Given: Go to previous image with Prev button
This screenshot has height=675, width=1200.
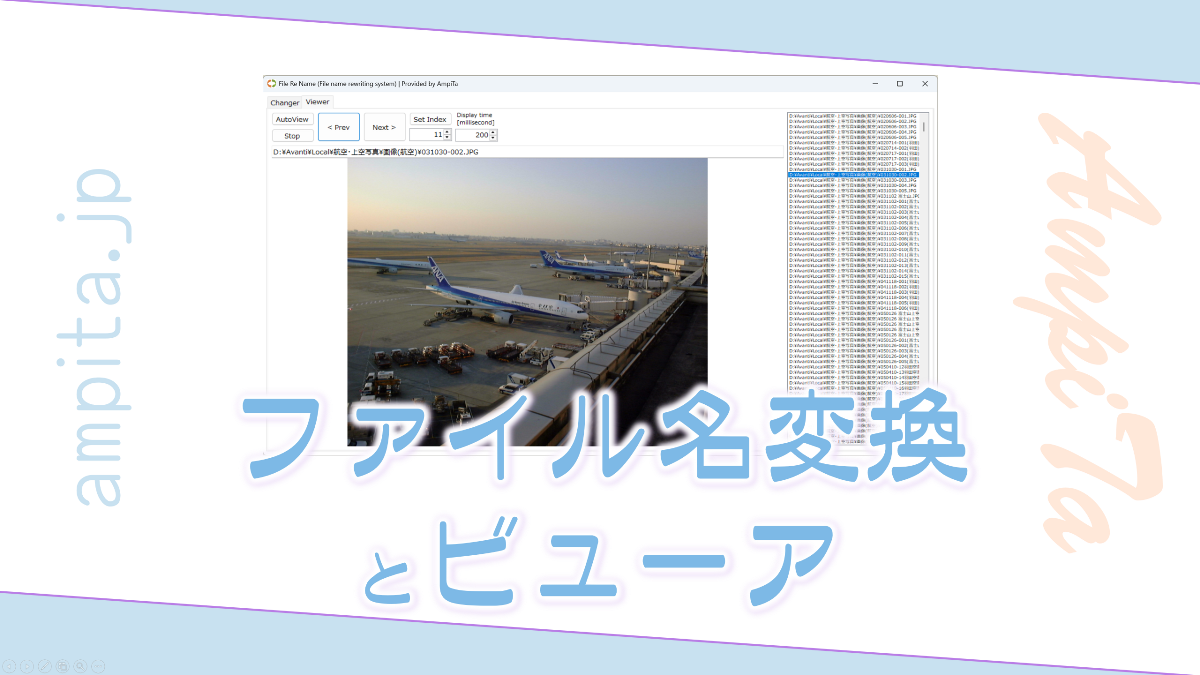Looking at the screenshot, I should point(338,127).
